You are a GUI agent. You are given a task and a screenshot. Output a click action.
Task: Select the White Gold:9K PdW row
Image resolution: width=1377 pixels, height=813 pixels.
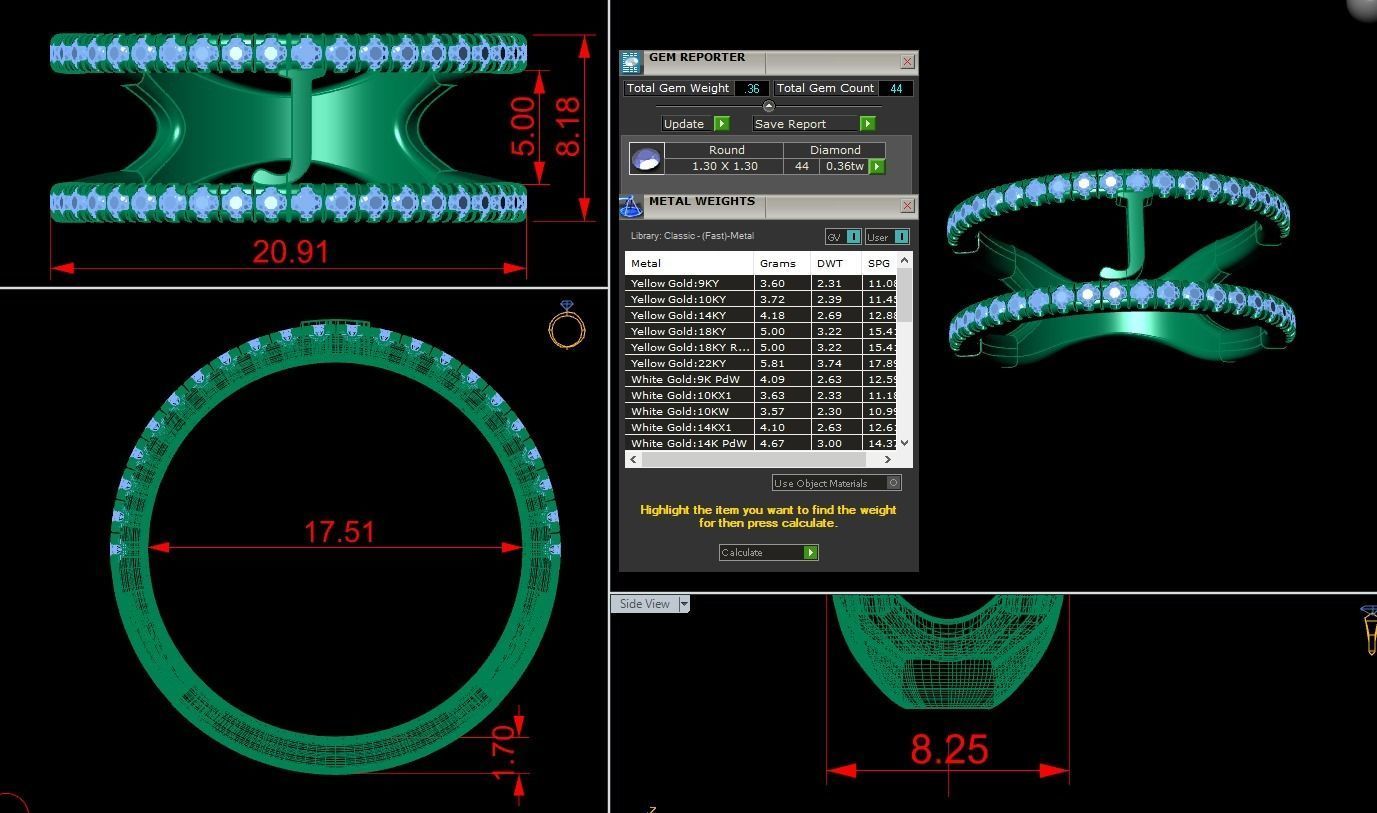(761, 379)
